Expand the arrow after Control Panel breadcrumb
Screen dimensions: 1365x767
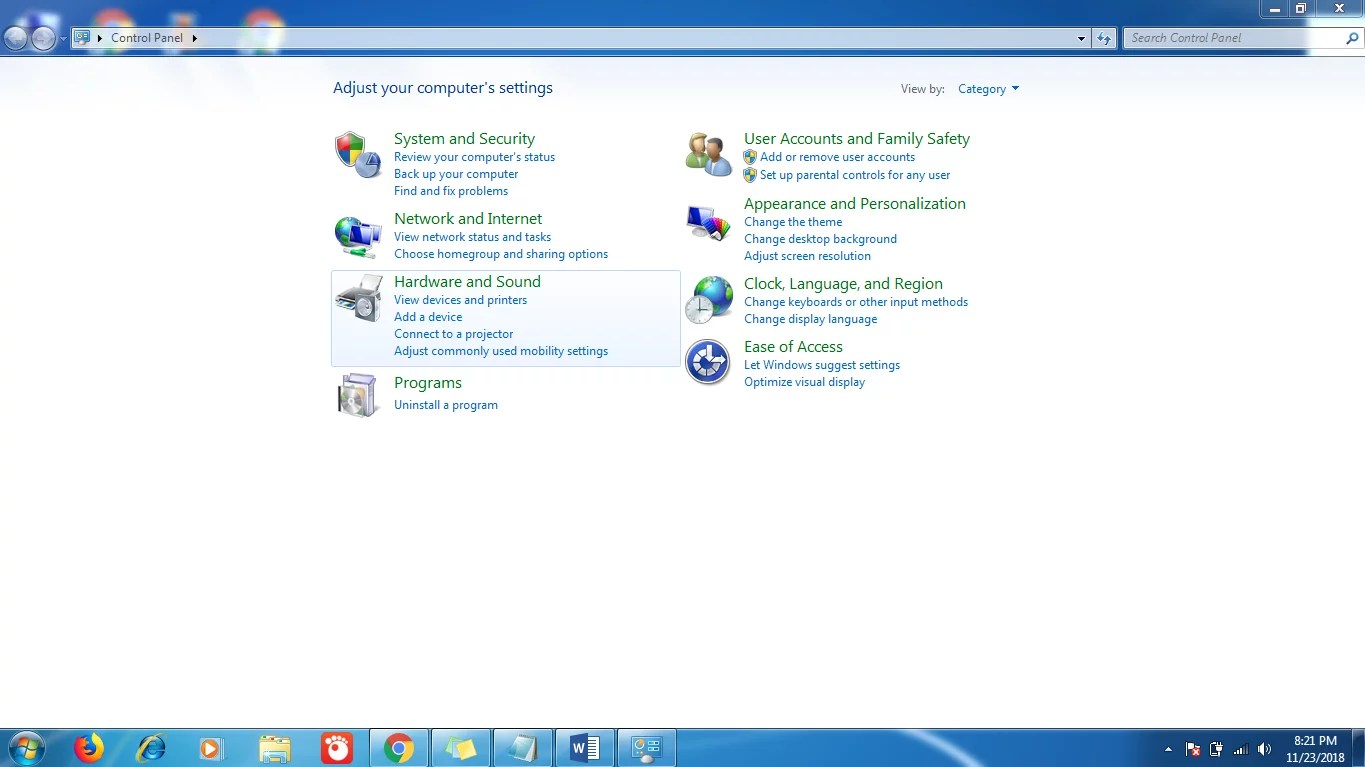(x=195, y=38)
